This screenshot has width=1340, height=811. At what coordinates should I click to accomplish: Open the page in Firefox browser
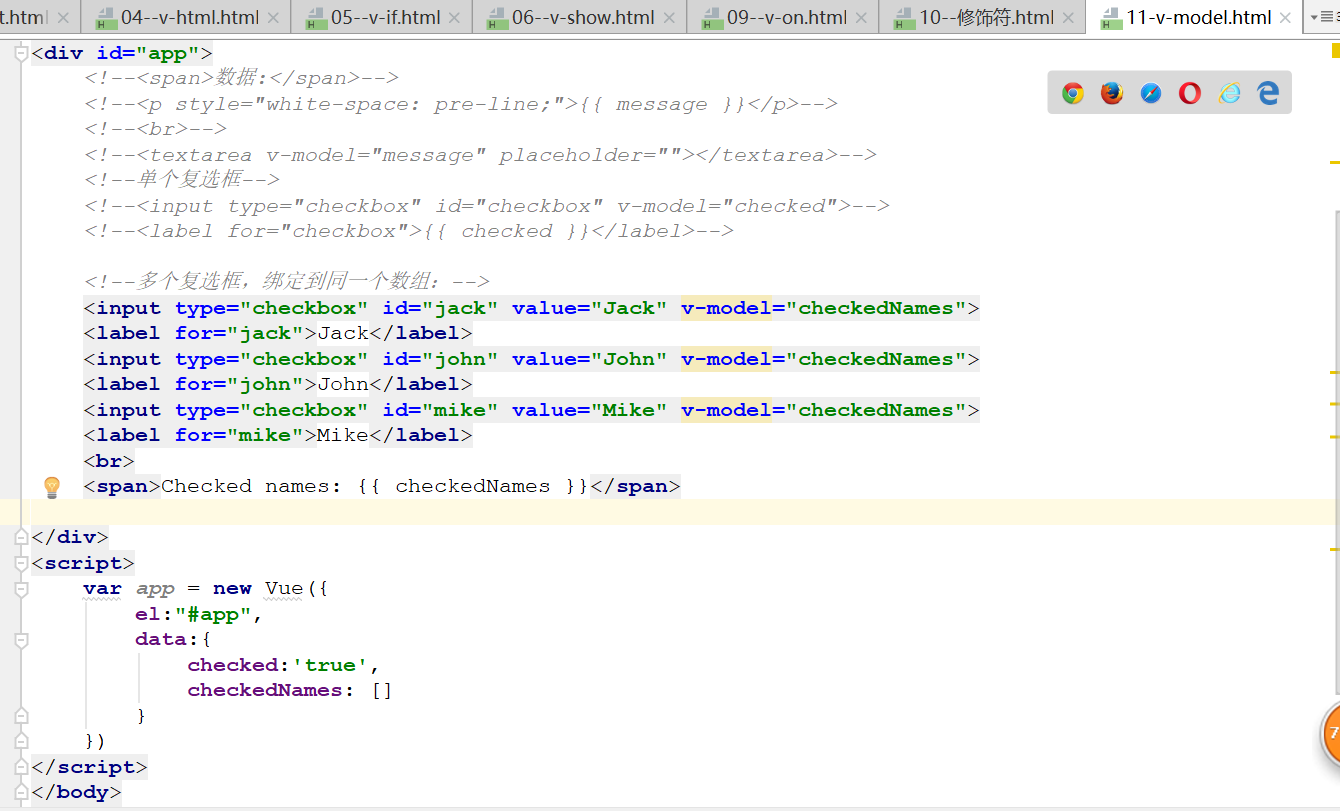1112,93
